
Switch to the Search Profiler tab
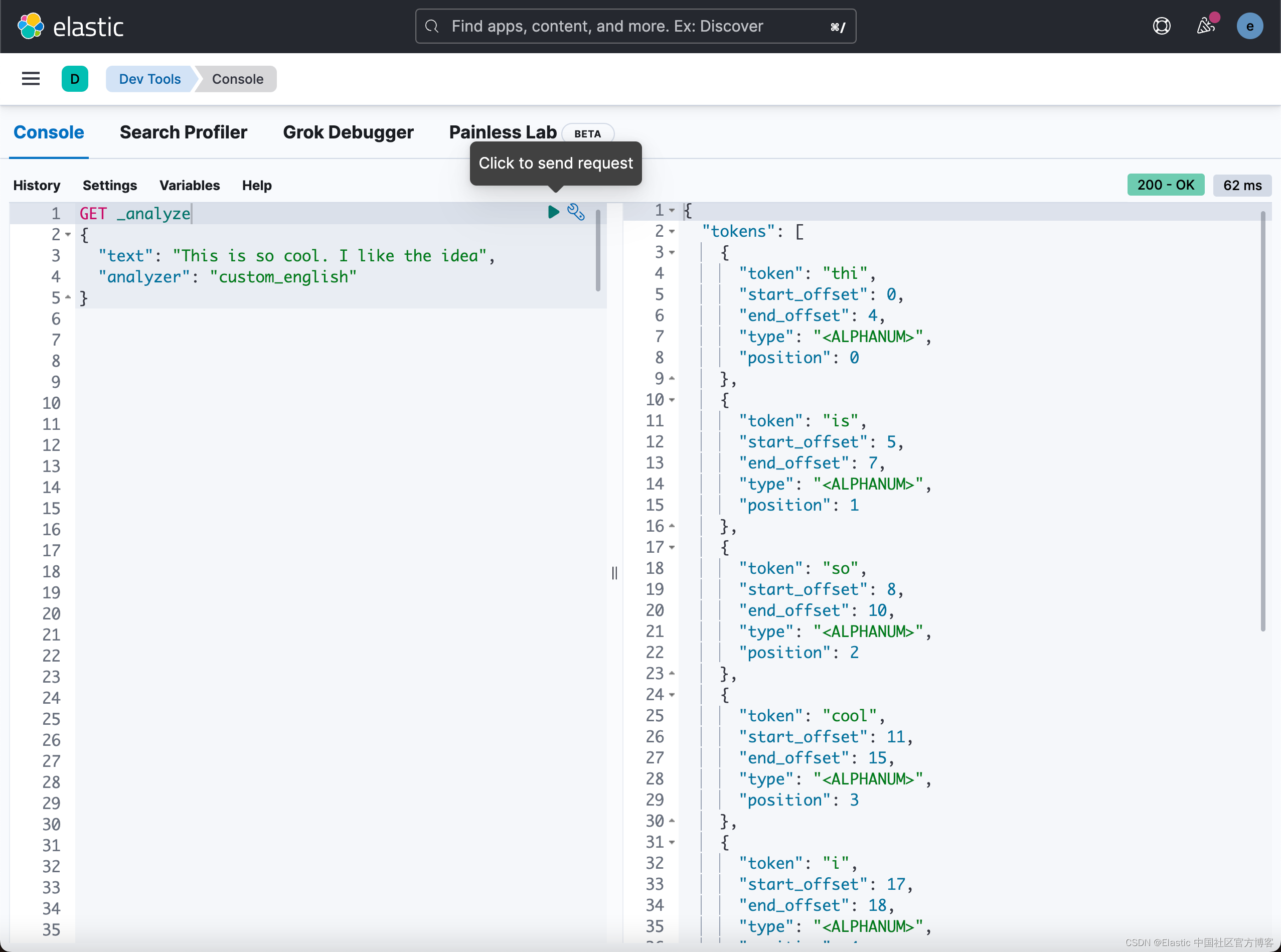(183, 132)
